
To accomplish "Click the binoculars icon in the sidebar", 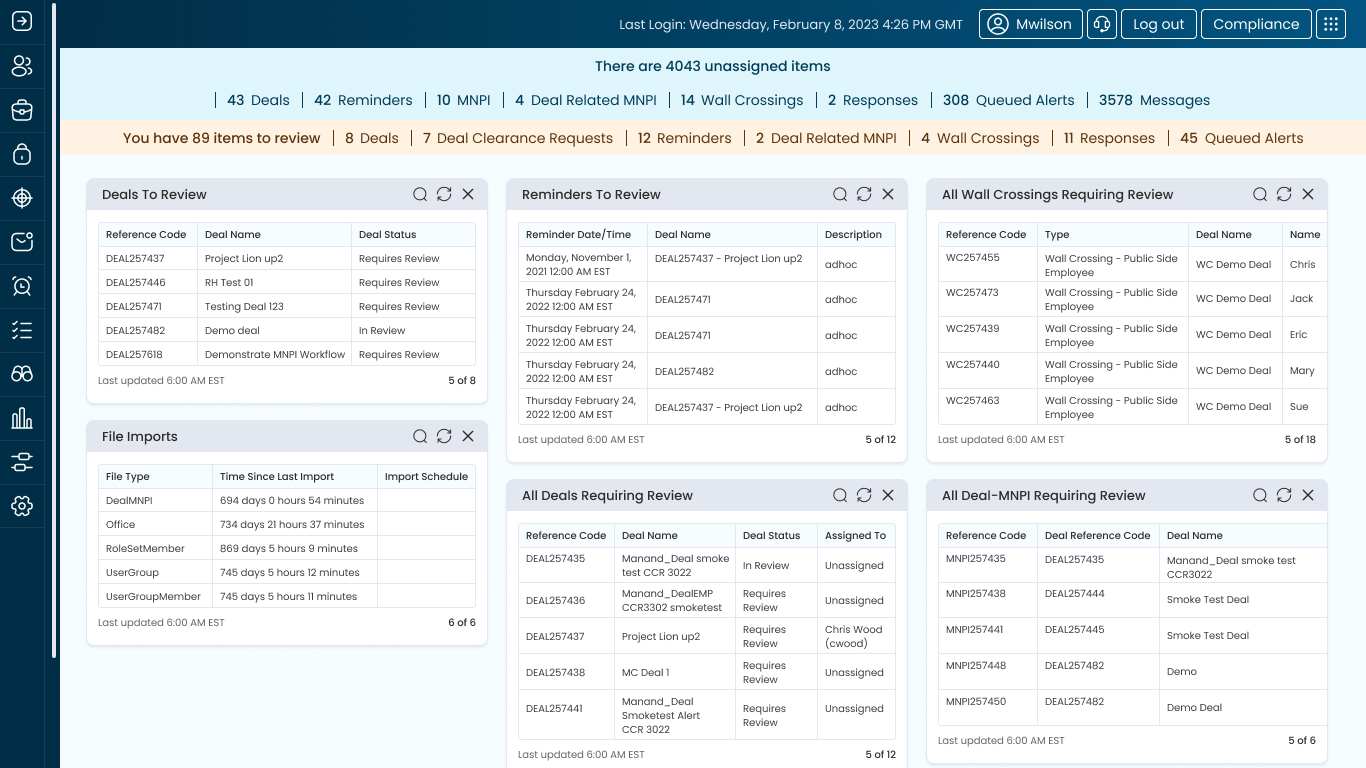I will (x=22, y=374).
